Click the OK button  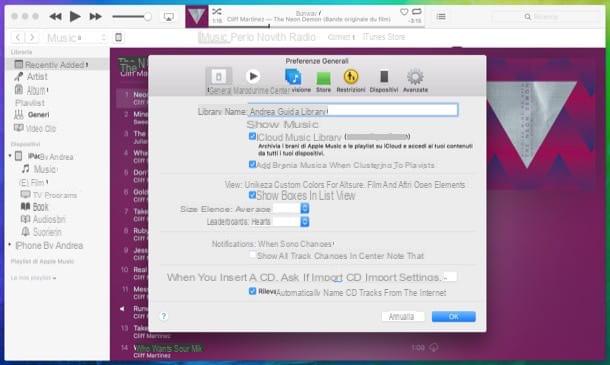coord(454,316)
